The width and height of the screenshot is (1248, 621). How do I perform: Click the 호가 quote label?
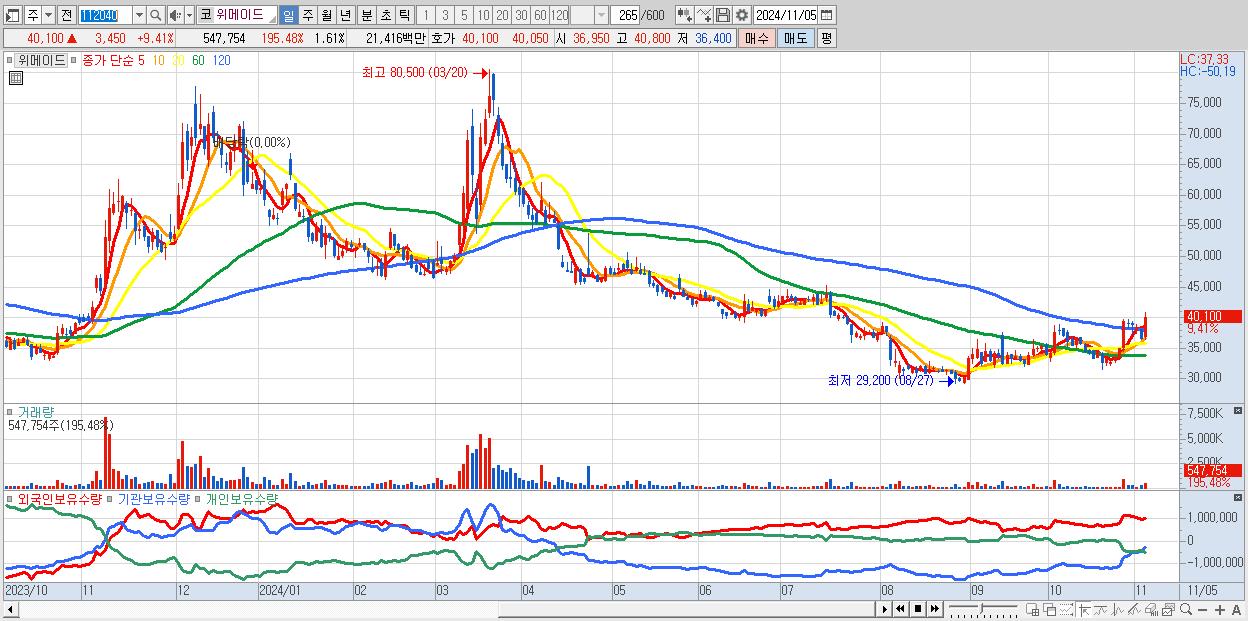pyautogui.click(x=443, y=38)
